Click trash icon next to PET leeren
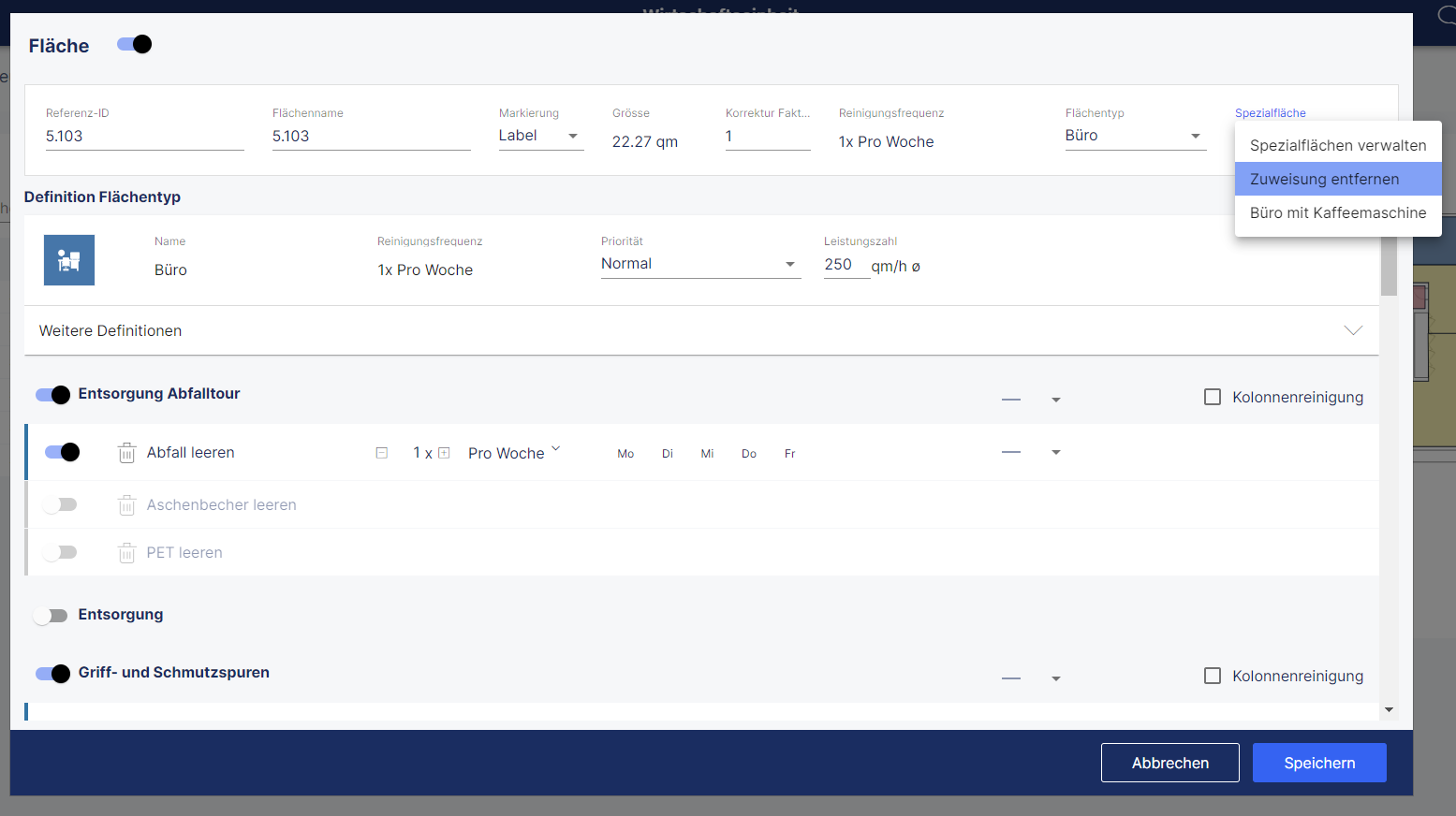The height and width of the screenshot is (816, 1456). (127, 553)
